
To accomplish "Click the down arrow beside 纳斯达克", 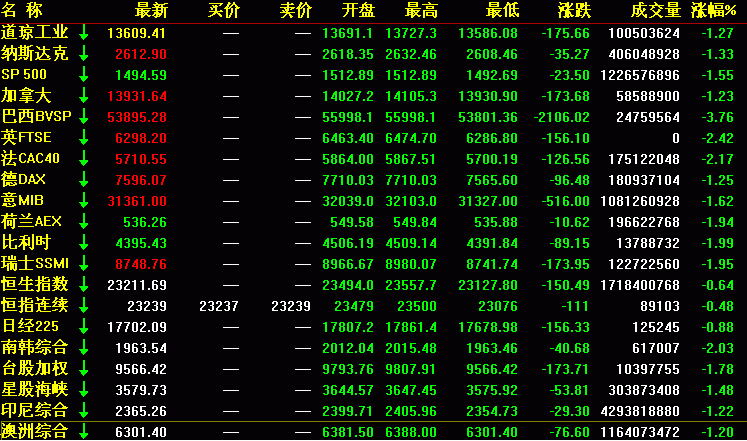I will [x=84, y=53].
